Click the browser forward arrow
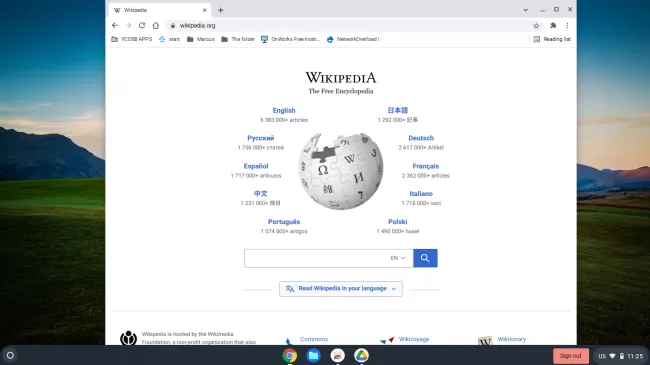The height and width of the screenshot is (365, 650). click(128, 25)
